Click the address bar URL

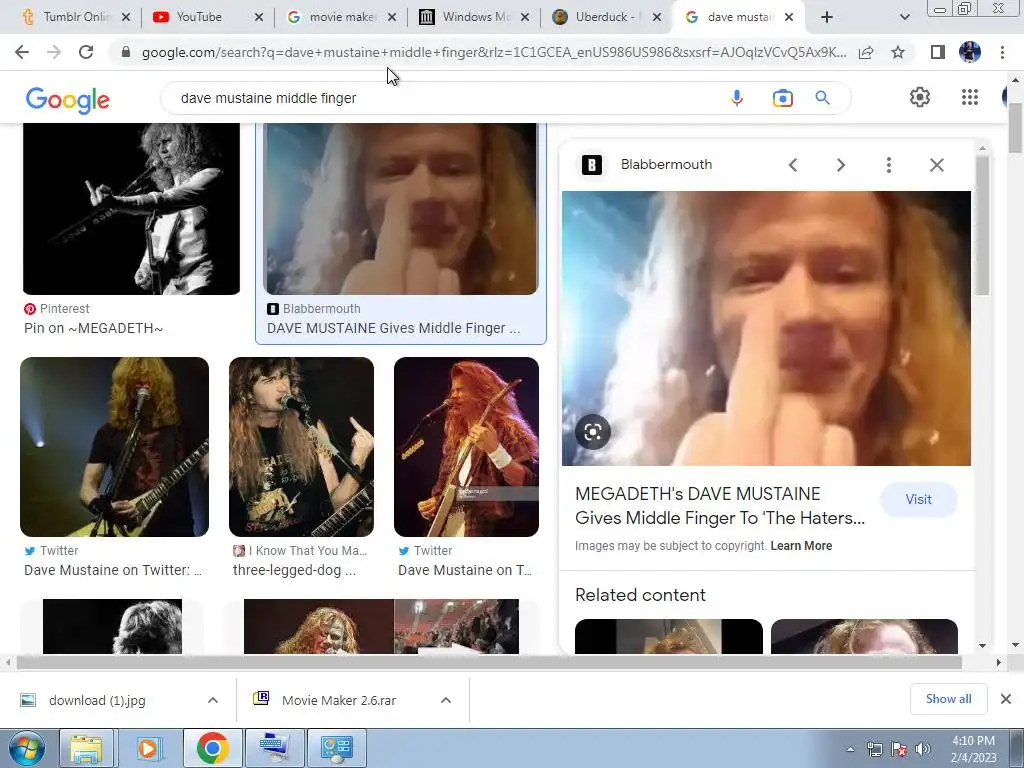tap(494, 52)
